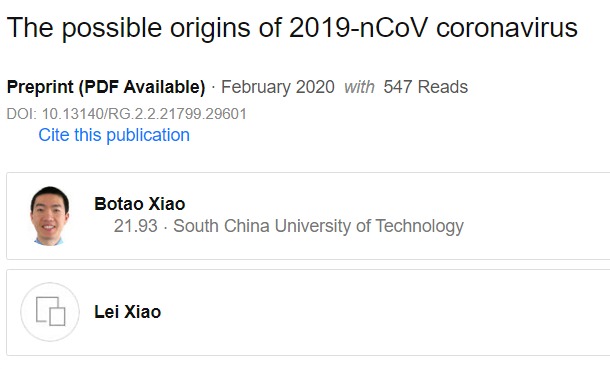Click the word coronavirus in the title
This screenshot has height=369, width=610.
pos(507,28)
